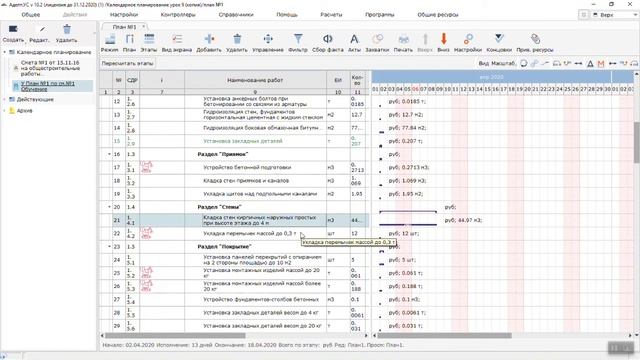
Task: Click the Печать printer icon
Action: 403,39
